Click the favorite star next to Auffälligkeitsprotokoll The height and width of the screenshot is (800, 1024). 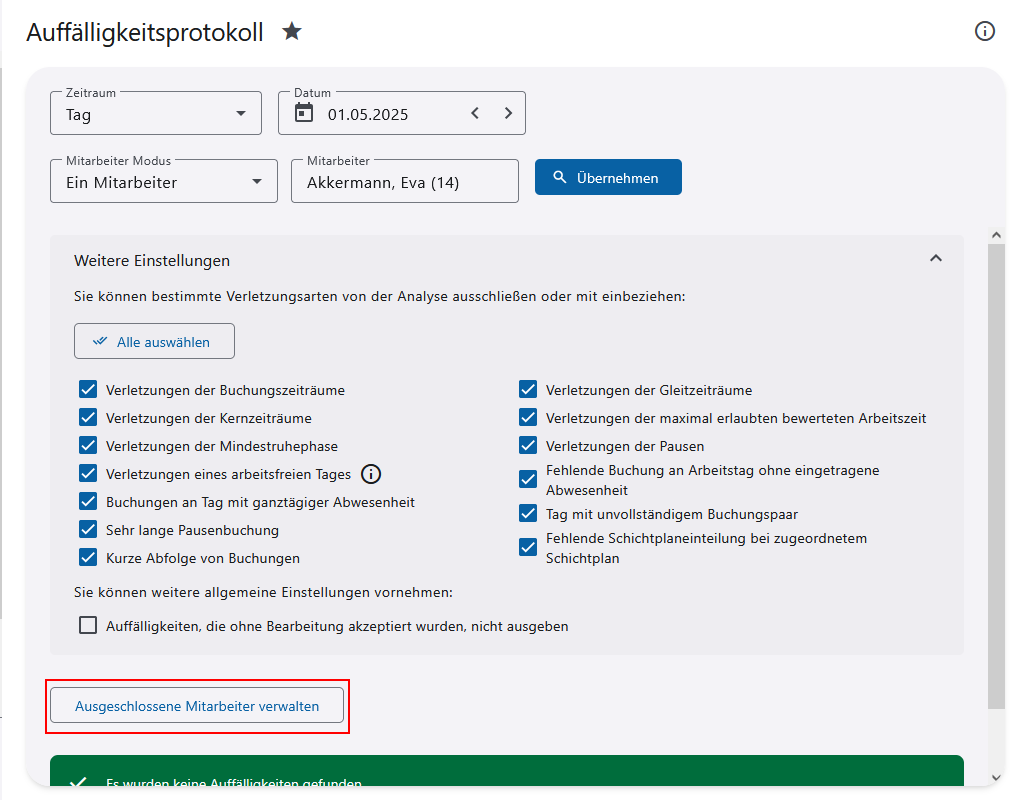click(x=291, y=32)
